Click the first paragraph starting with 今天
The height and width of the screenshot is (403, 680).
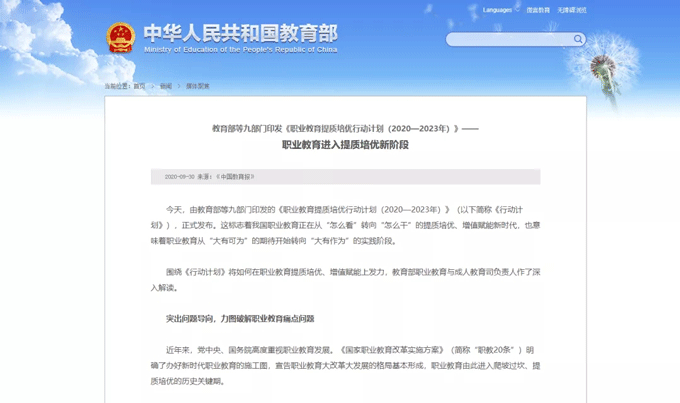(345, 225)
